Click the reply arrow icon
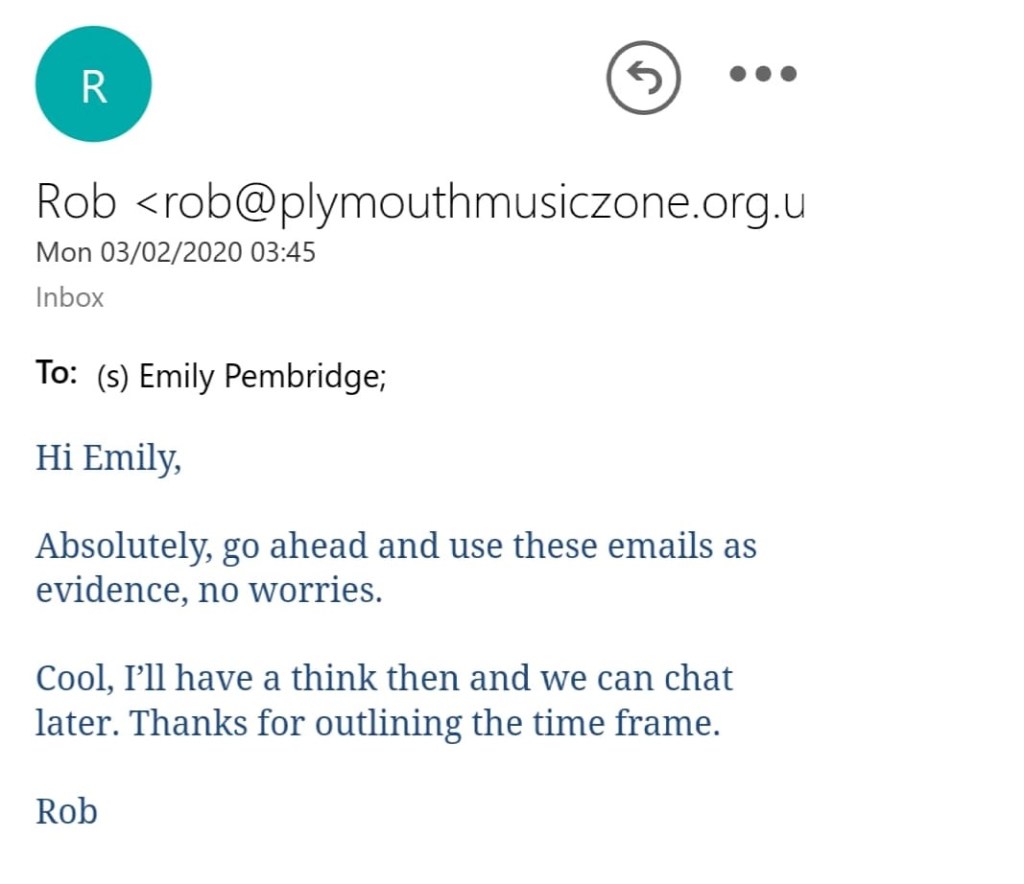This screenshot has width=1024, height=884. point(643,77)
